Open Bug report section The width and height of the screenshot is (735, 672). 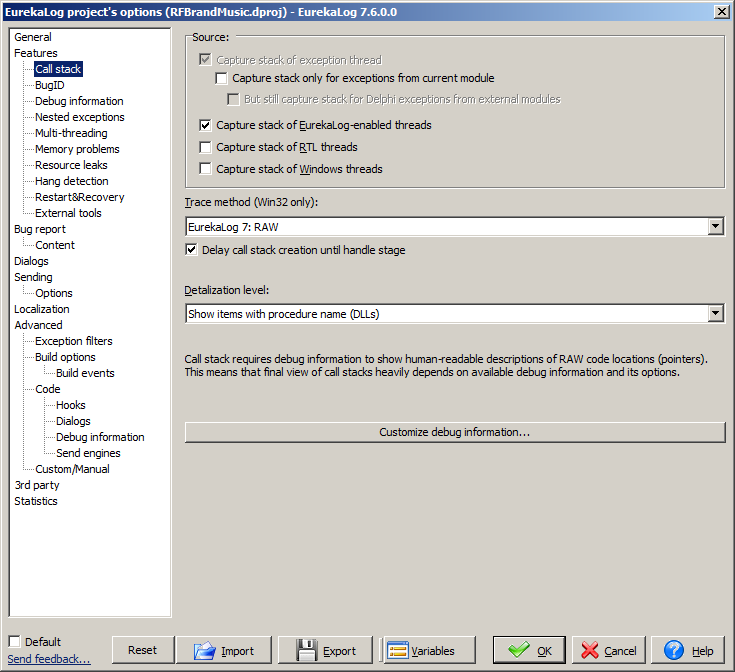40,229
